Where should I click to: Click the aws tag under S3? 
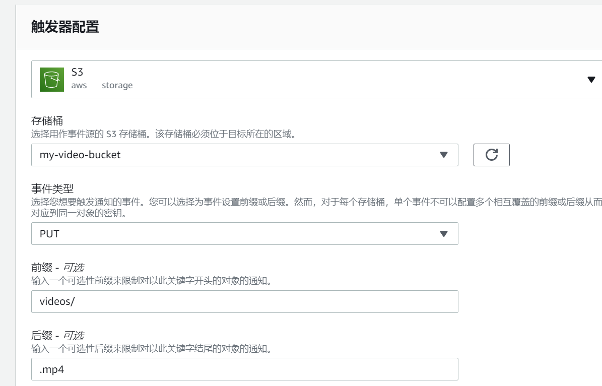[79, 85]
